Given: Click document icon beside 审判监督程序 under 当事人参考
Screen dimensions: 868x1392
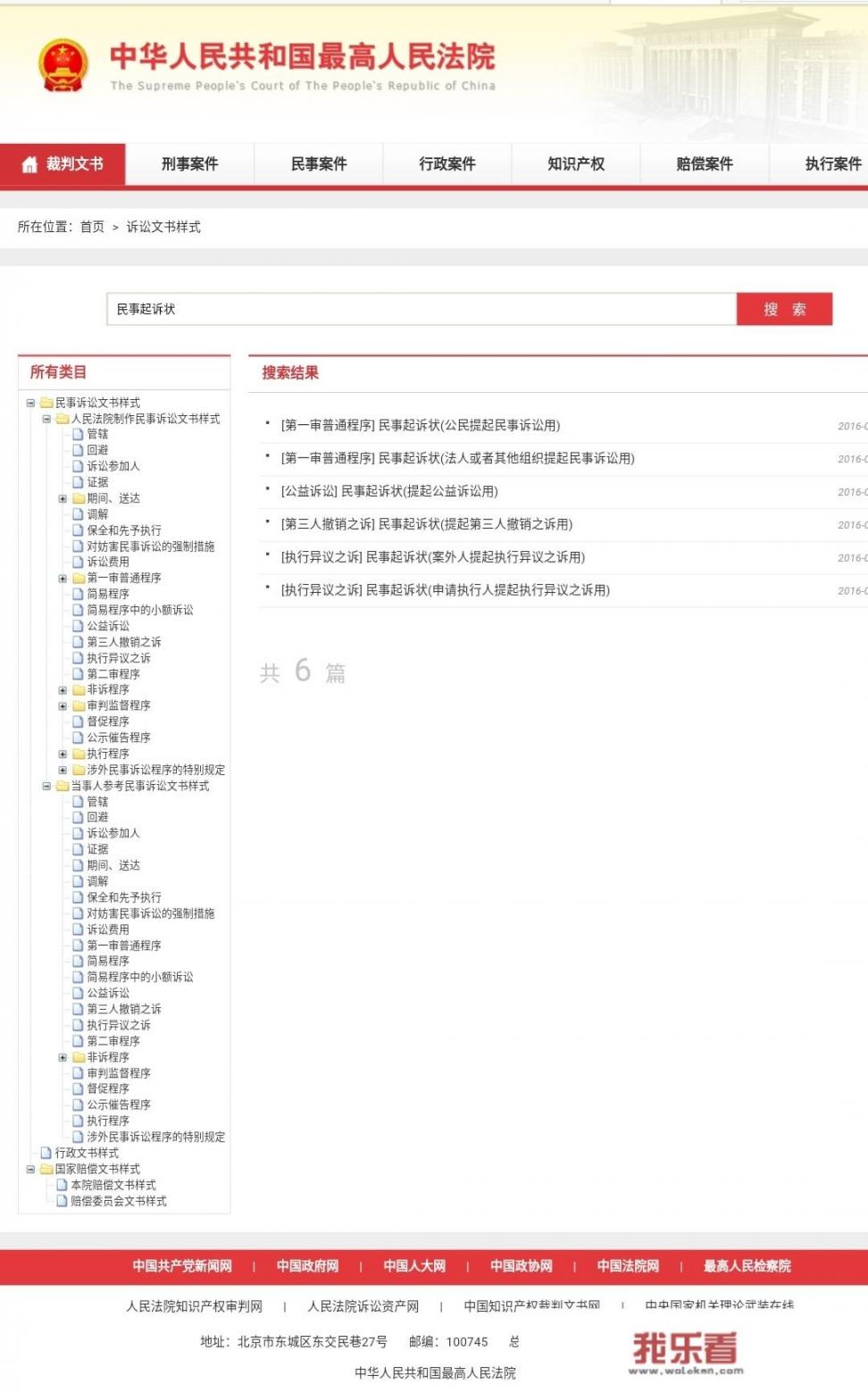Looking at the screenshot, I should click(x=79, y=1073).
